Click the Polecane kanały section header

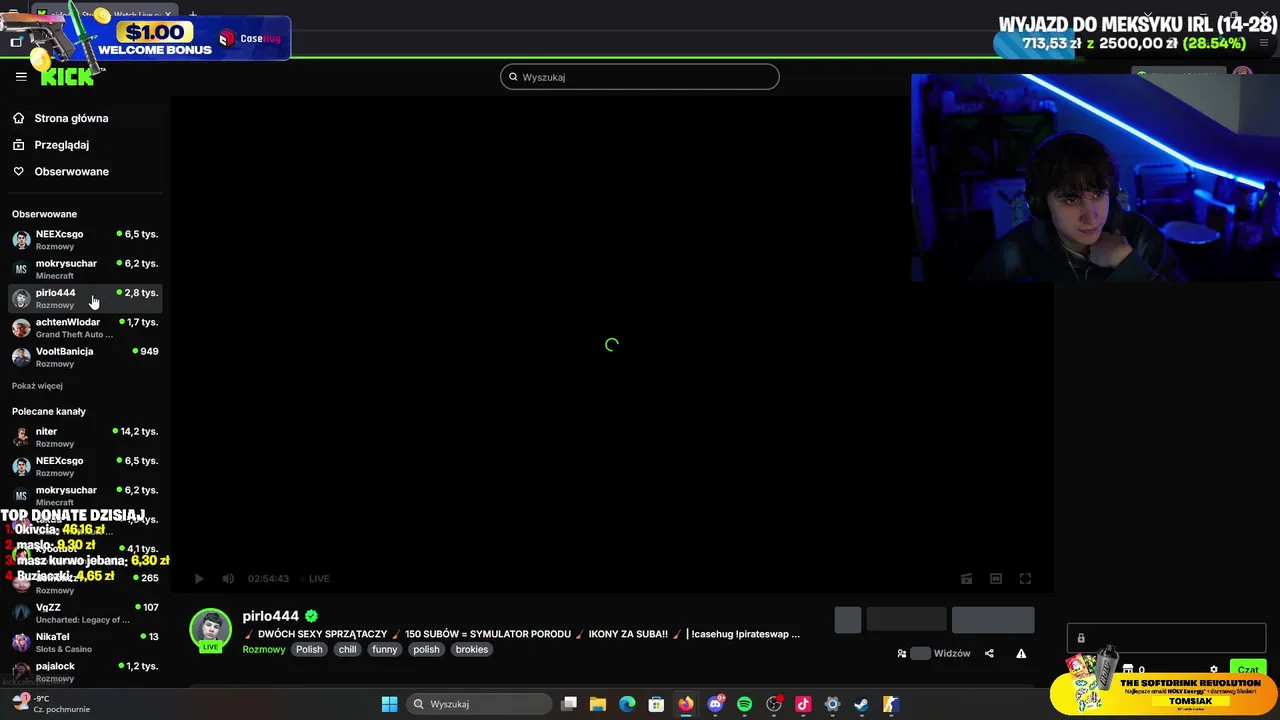coord(49,412)
